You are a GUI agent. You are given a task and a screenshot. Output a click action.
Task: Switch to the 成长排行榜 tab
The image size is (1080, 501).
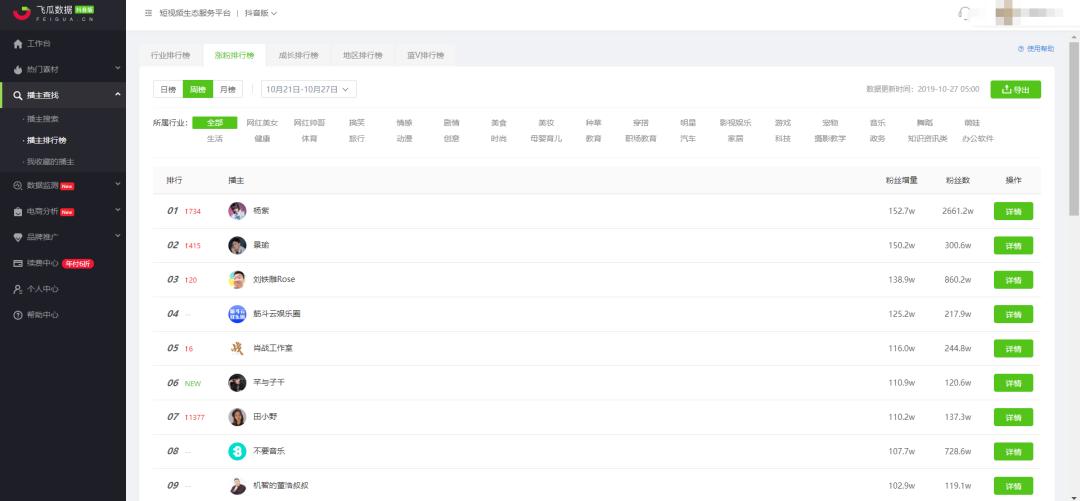298,55
